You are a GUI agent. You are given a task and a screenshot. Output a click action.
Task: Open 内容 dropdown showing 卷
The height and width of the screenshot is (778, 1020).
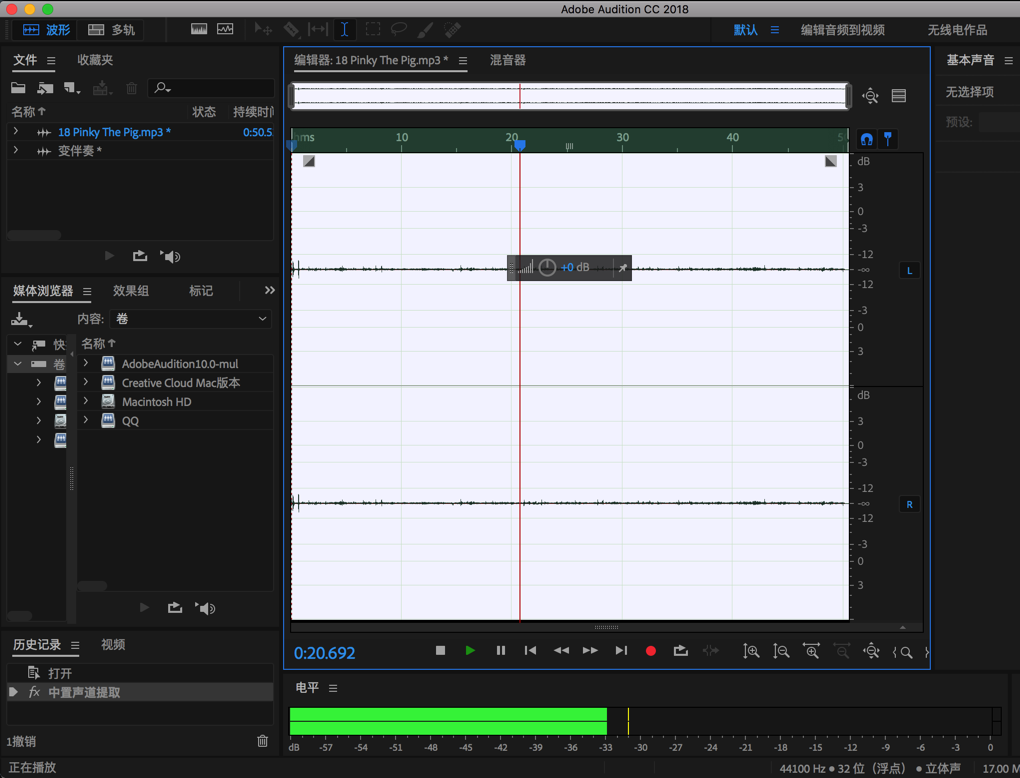(x=191, y=319)
